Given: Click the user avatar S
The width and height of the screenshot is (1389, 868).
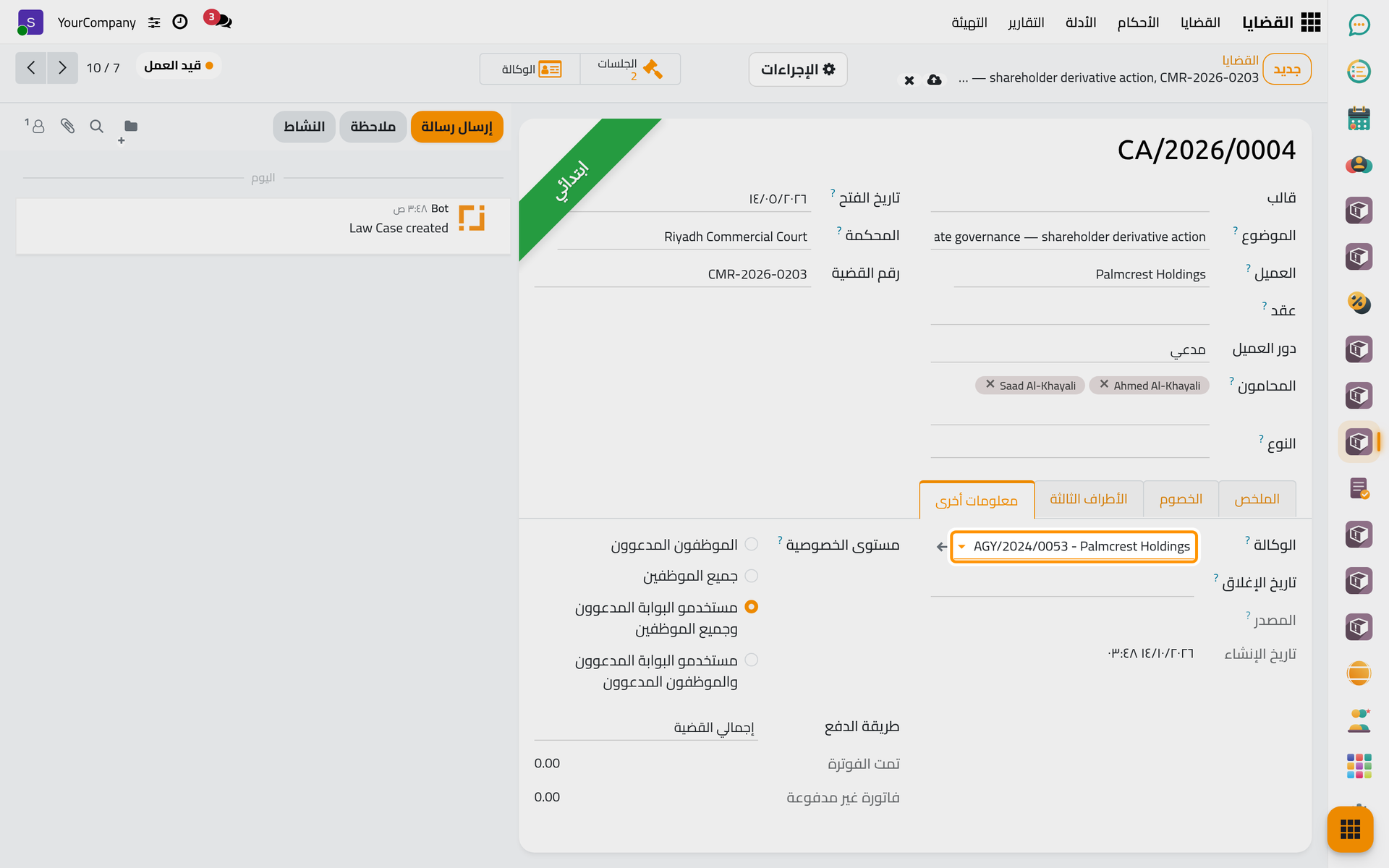Looking at the screenshot, I should tap(30, 22).
